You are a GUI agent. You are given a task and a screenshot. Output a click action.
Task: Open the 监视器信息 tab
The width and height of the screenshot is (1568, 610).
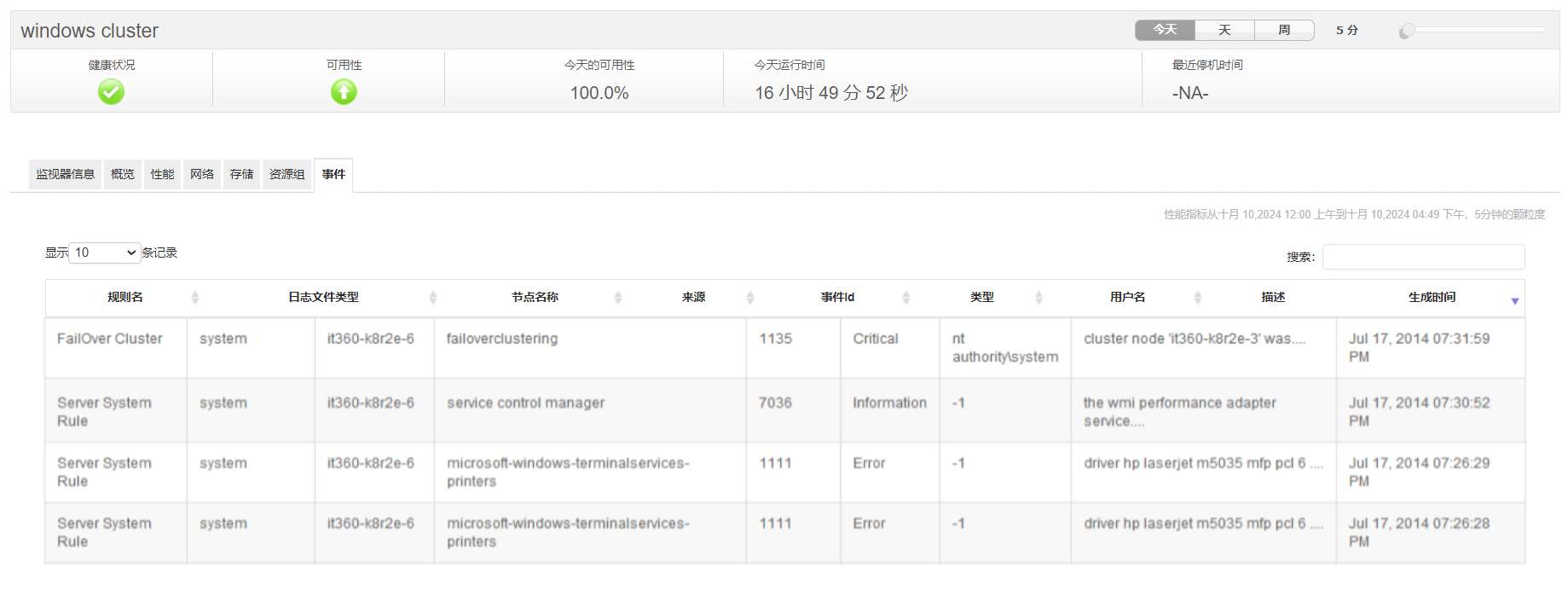(65, 174)
